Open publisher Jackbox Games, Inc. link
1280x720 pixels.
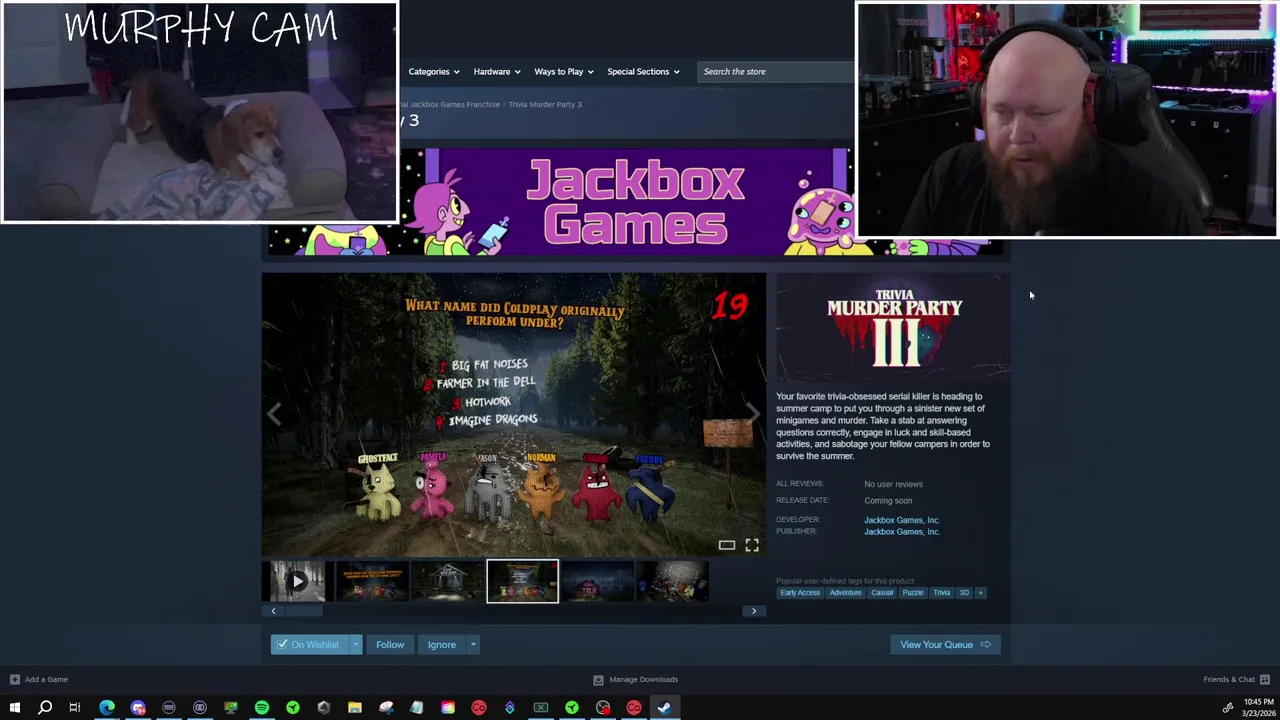click(x=901, y=532)
